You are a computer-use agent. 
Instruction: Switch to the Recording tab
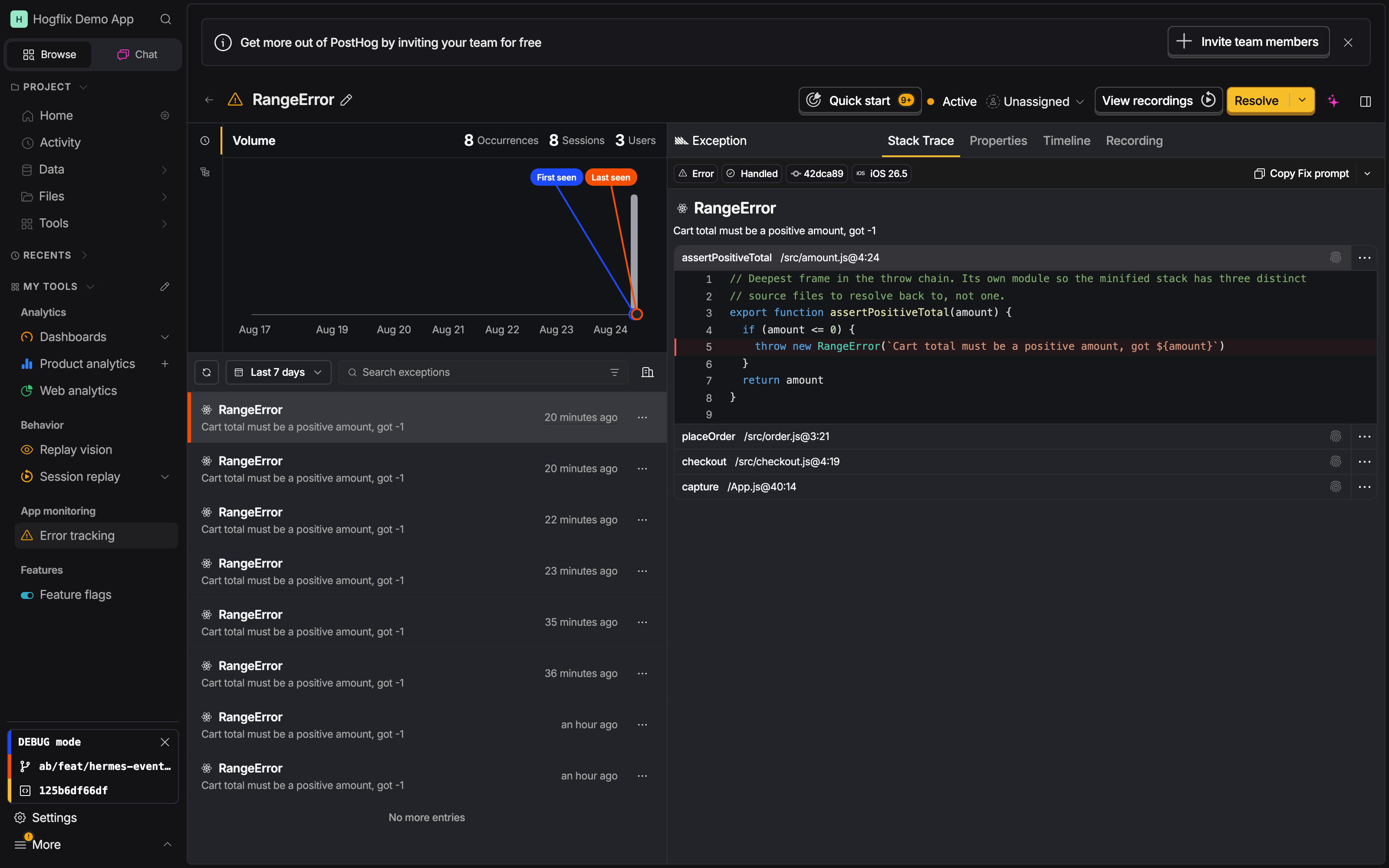1134,141
